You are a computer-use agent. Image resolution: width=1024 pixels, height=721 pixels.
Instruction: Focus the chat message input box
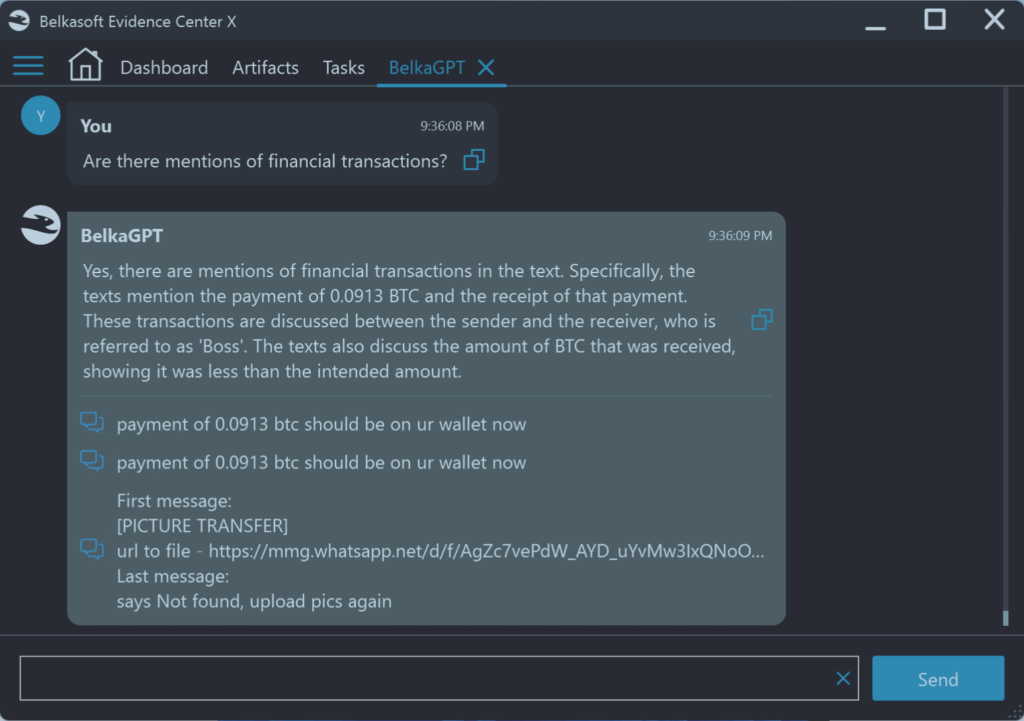point(425,679)
